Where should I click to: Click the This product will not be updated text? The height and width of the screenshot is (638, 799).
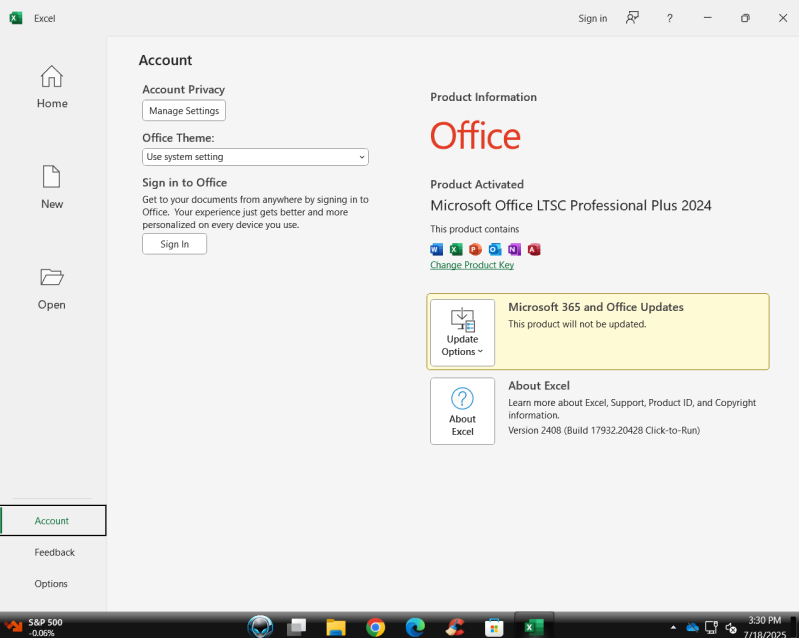577,324
